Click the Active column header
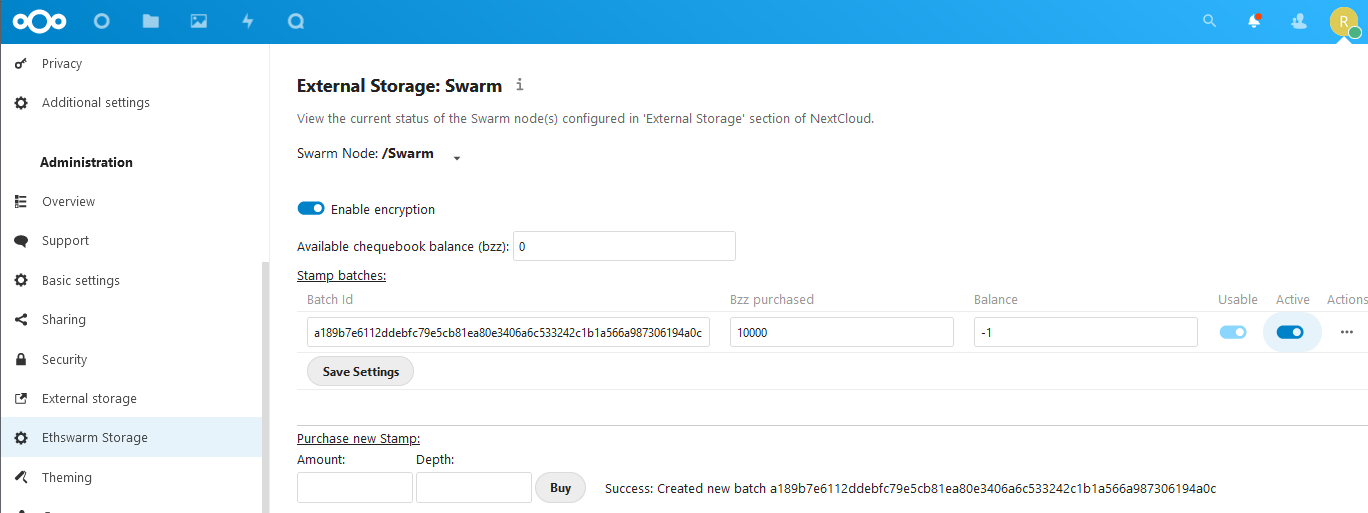Image resolution: width=1368 pixels, height=513 pixels. tap(1293, 299)
